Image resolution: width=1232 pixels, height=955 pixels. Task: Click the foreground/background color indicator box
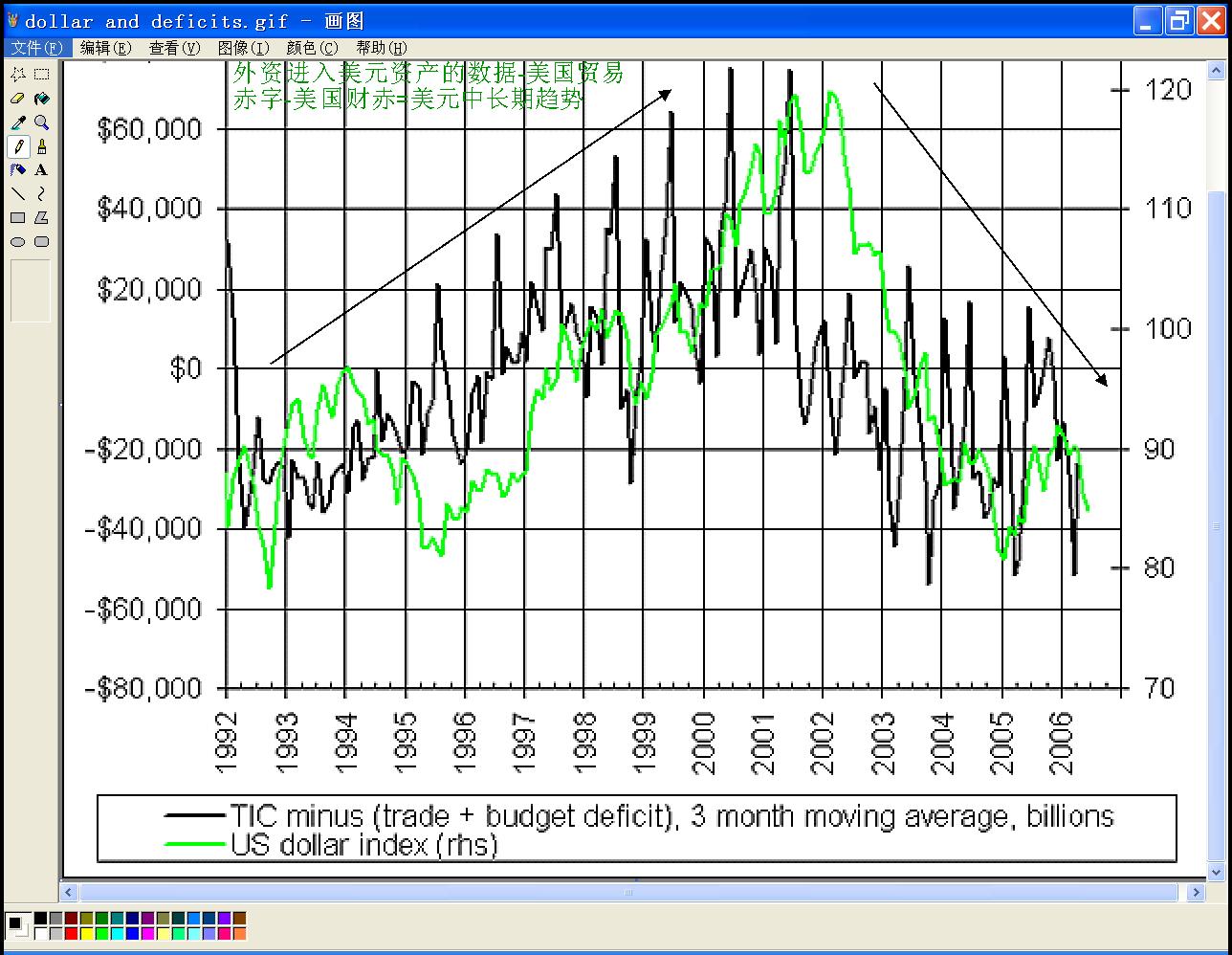(17, 926)
